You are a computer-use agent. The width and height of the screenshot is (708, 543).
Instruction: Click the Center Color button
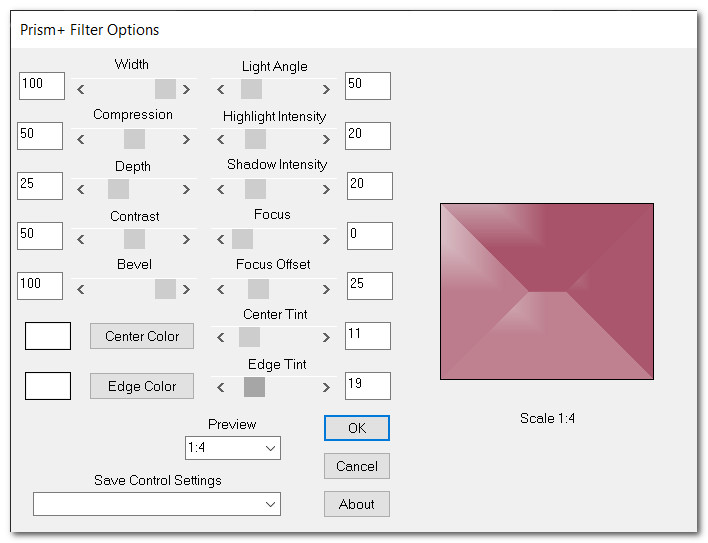pyautogui.click(x=142, y=336)
